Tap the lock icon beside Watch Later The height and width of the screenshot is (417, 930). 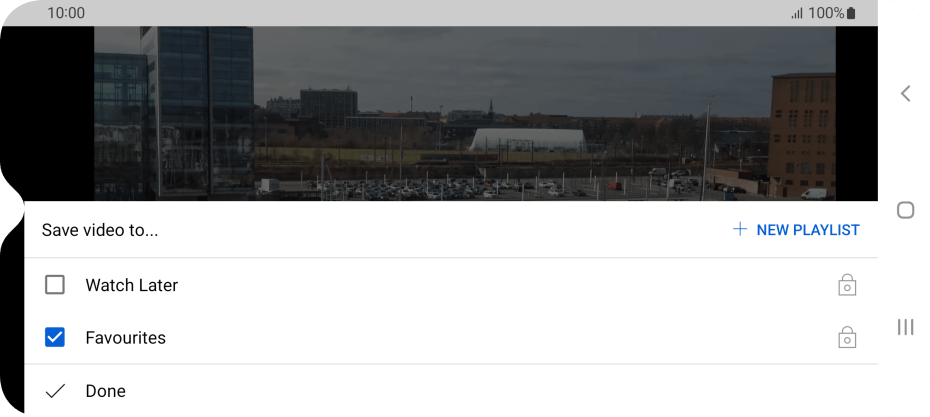point(847,285)
